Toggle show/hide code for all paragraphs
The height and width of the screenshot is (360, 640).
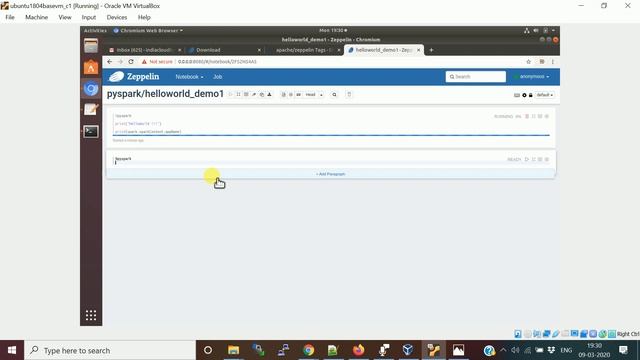pos(238,94)
